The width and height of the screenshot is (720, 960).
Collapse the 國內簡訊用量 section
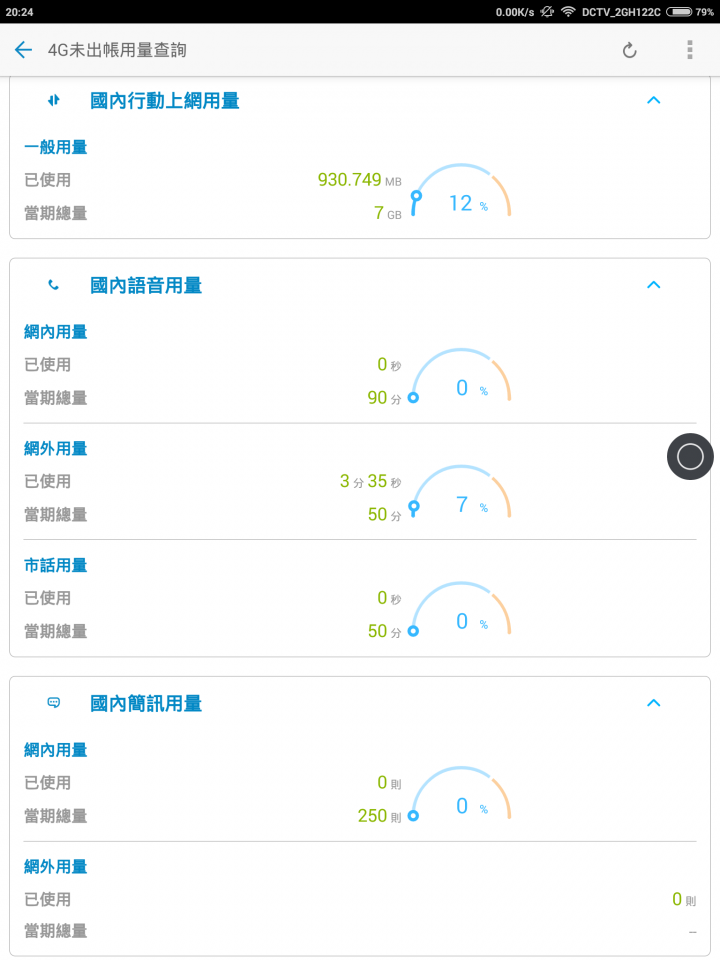pyautogui.click(x=654, y=703)
